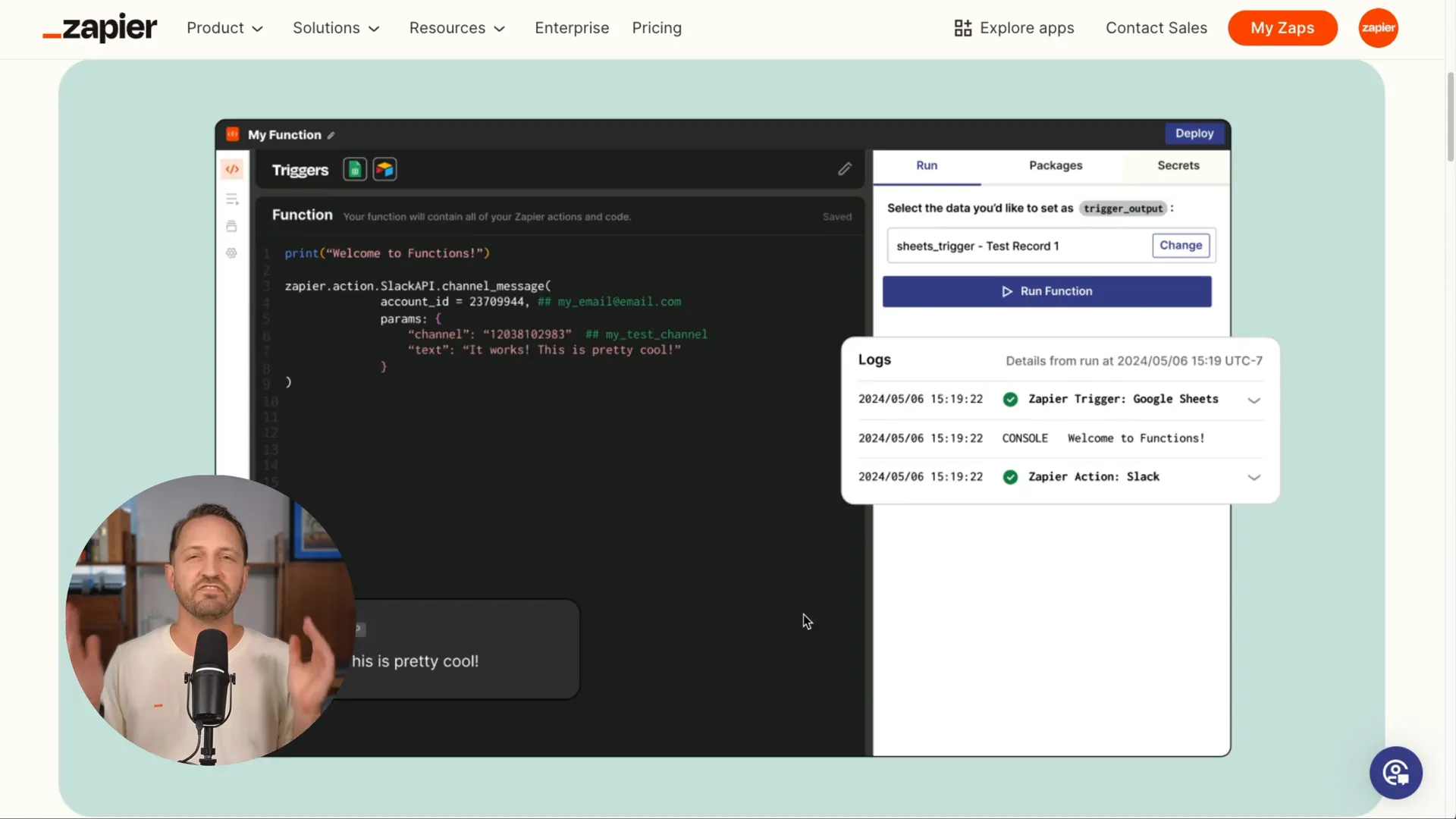Open the Resources dropdown menu

(457, 28)
